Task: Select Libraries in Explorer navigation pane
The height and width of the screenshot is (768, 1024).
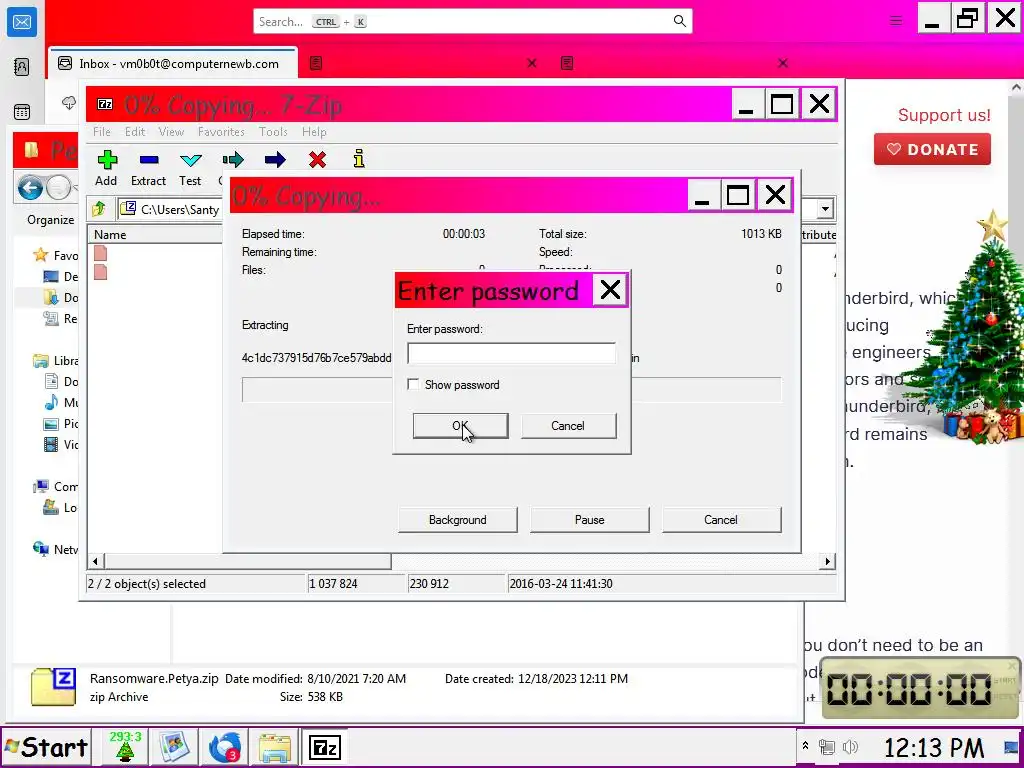Action: point(56,360)
